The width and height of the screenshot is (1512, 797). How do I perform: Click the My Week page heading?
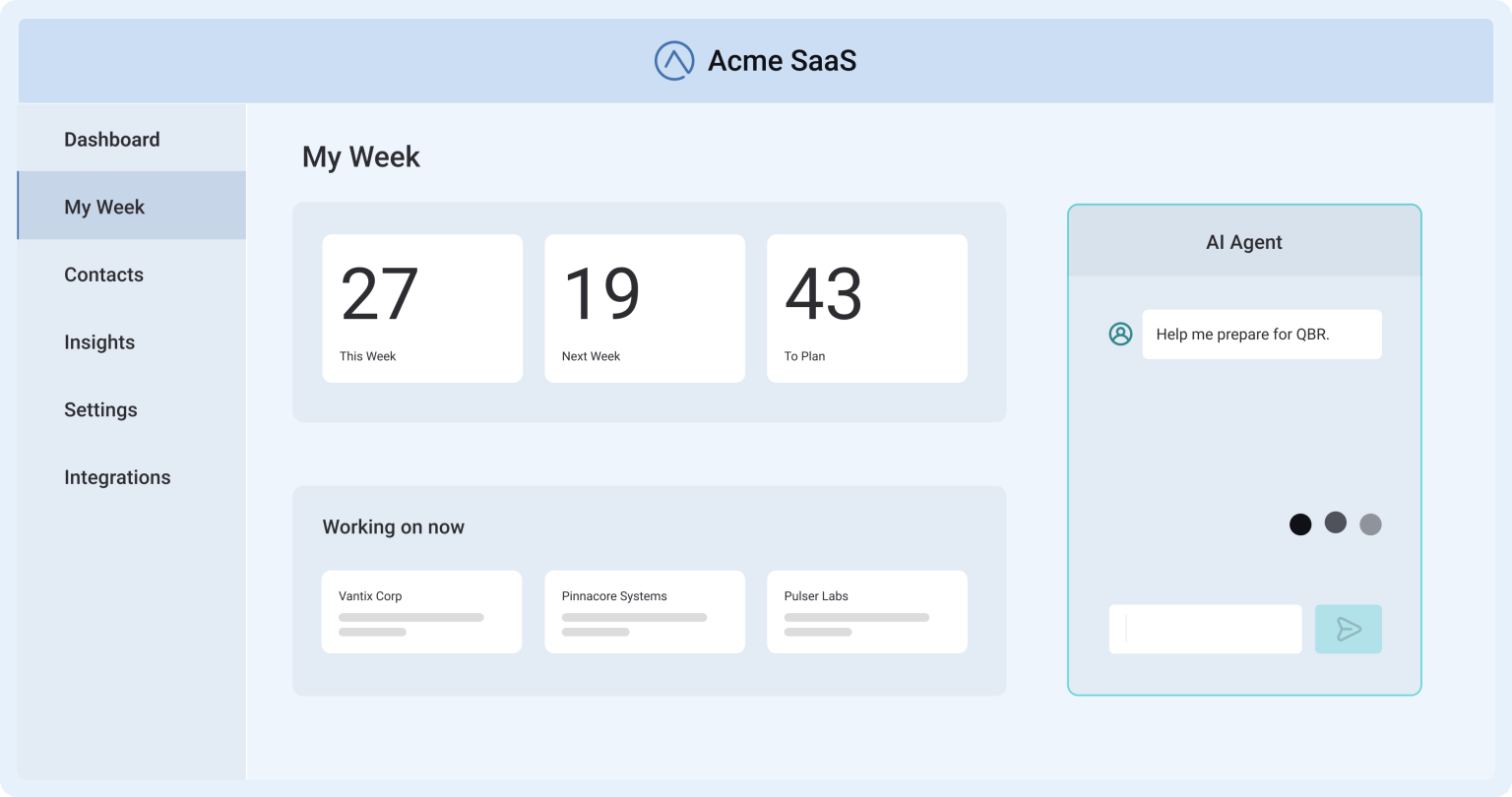361,157
